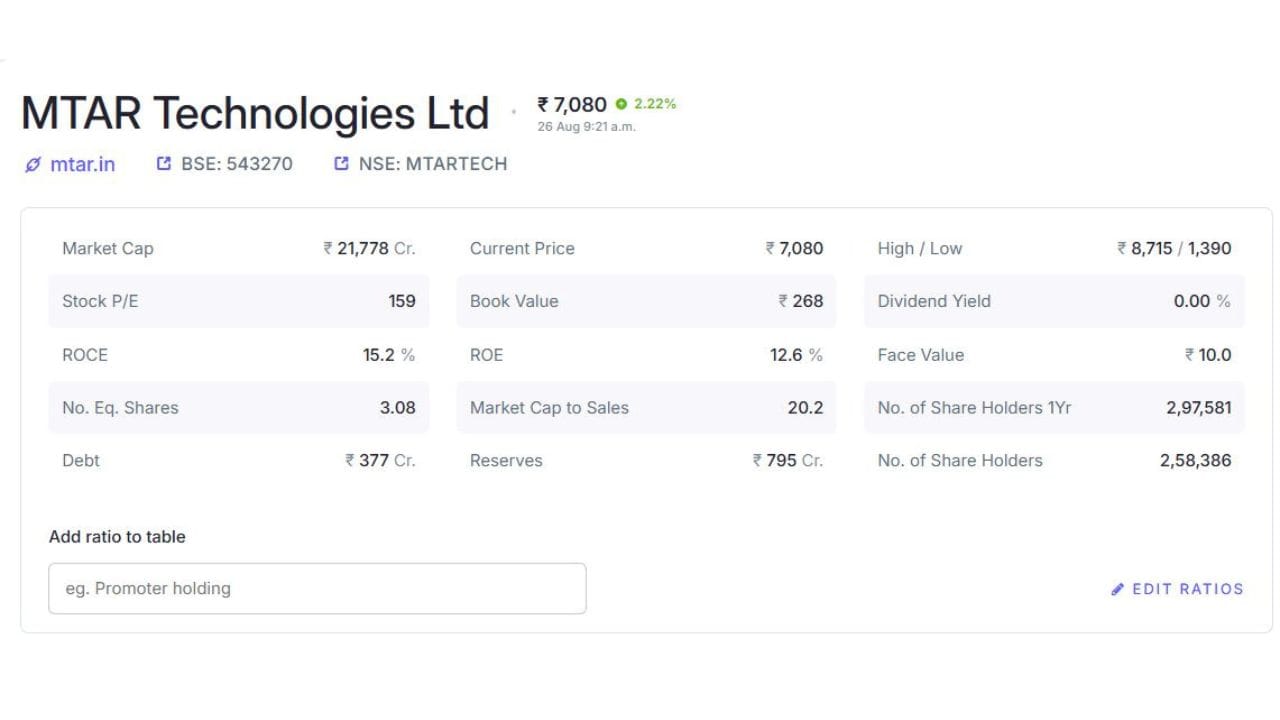The image size is (1280, 720).
Task: Click the High / Low value
Action: point(1174,248)
